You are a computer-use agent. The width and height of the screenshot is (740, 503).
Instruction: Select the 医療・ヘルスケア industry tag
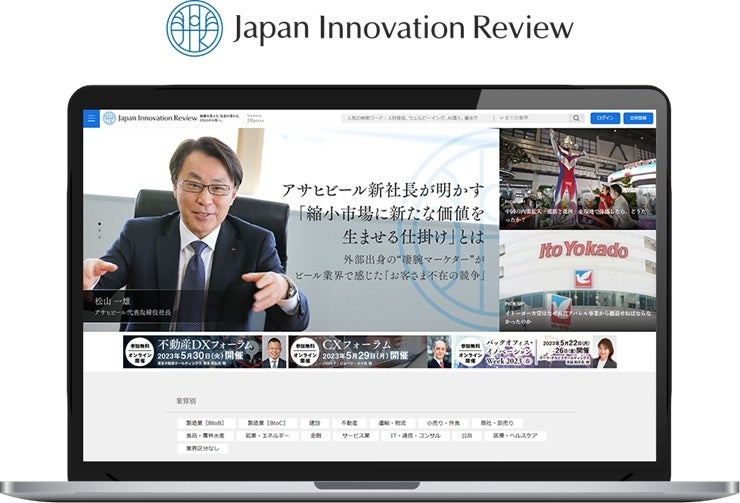[x=515, y=436]
